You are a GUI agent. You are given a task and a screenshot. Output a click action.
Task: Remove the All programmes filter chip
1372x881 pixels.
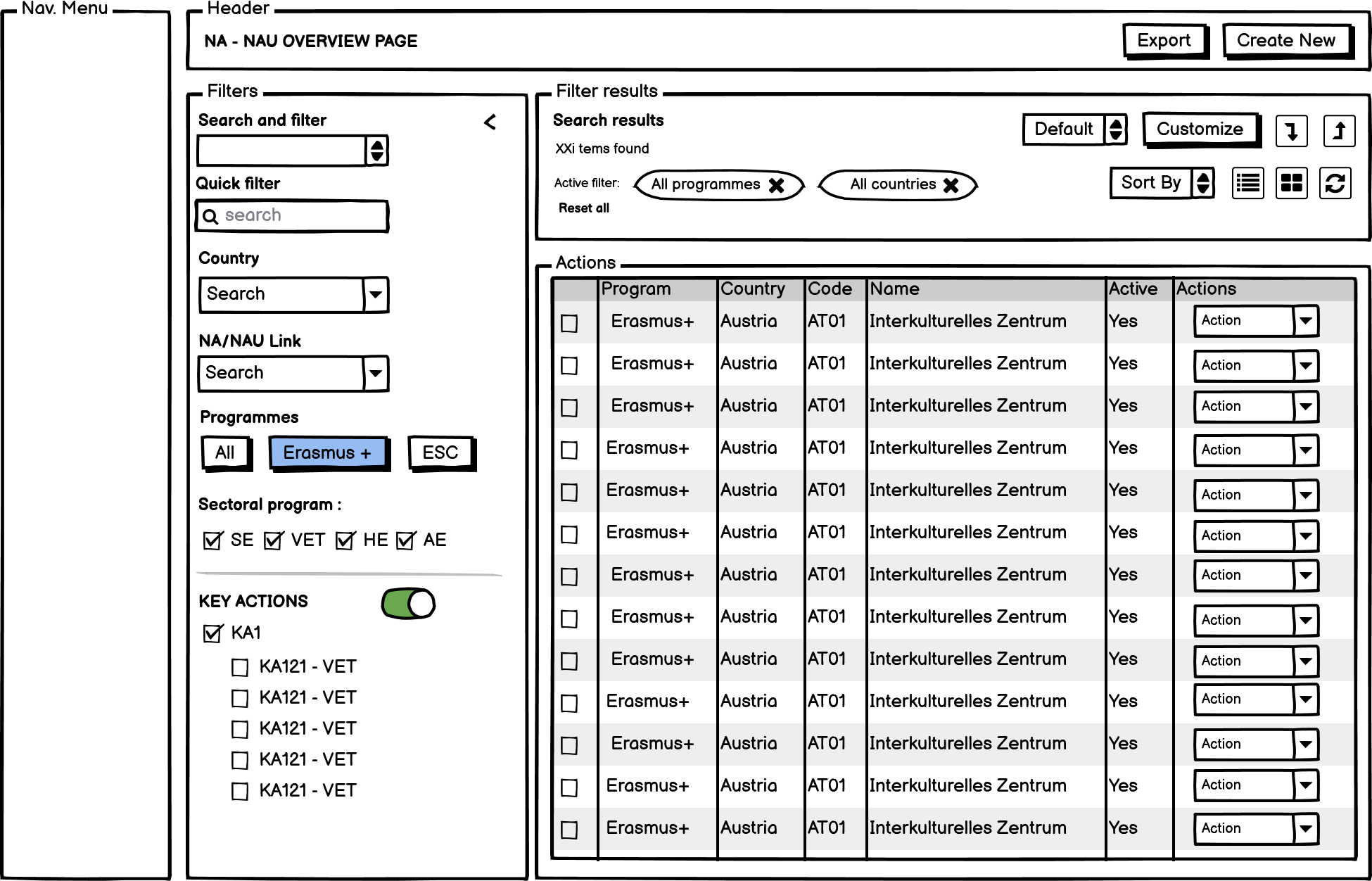(x=777, y=185)
